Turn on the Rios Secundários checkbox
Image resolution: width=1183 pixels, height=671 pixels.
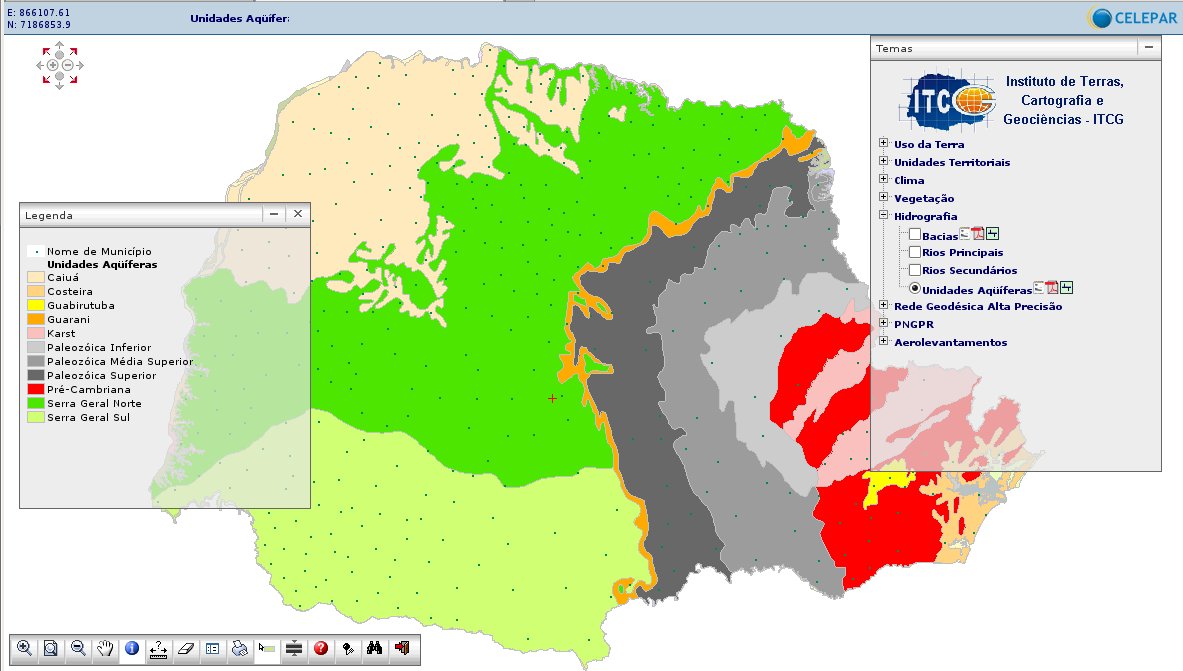[x=915, y=270]
